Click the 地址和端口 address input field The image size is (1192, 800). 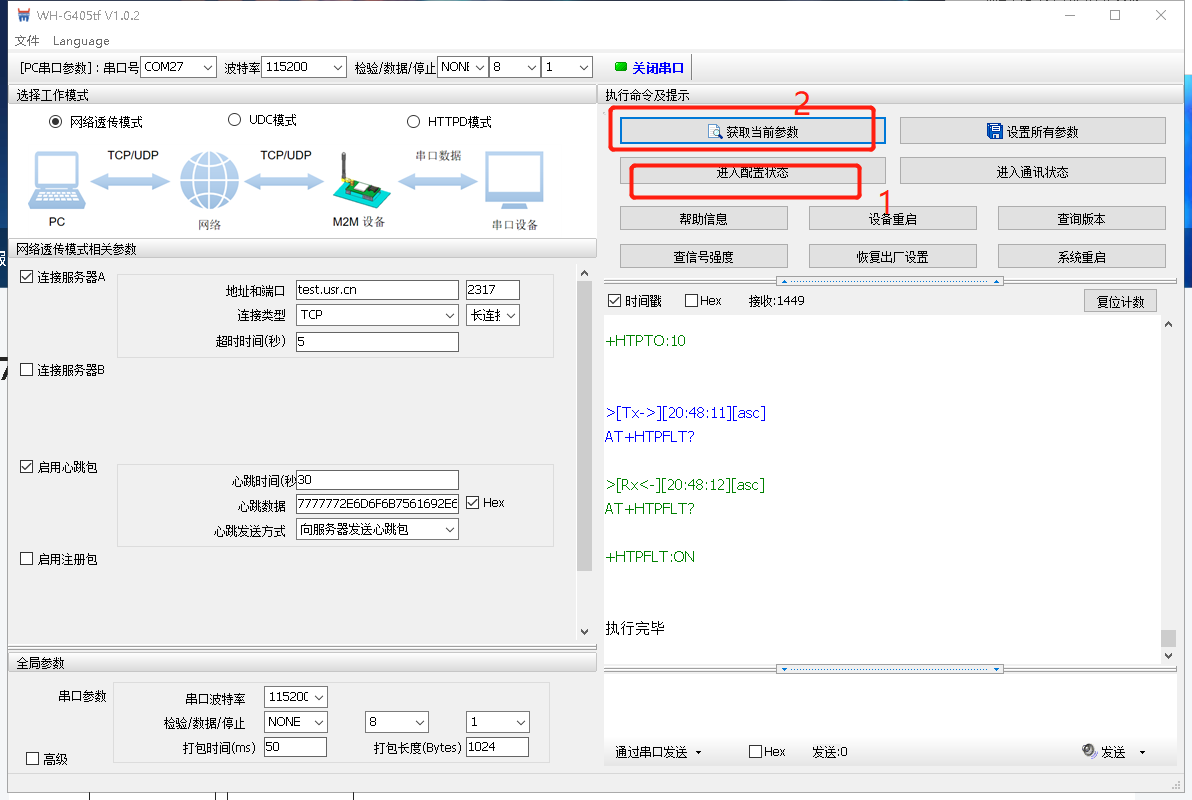[x=376, y=290]
